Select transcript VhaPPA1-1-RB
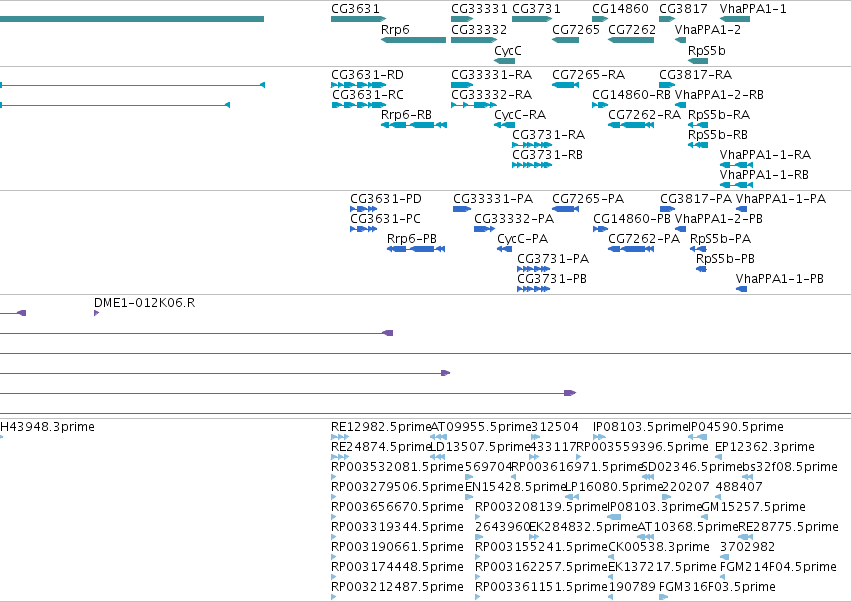 pos(764,174)
